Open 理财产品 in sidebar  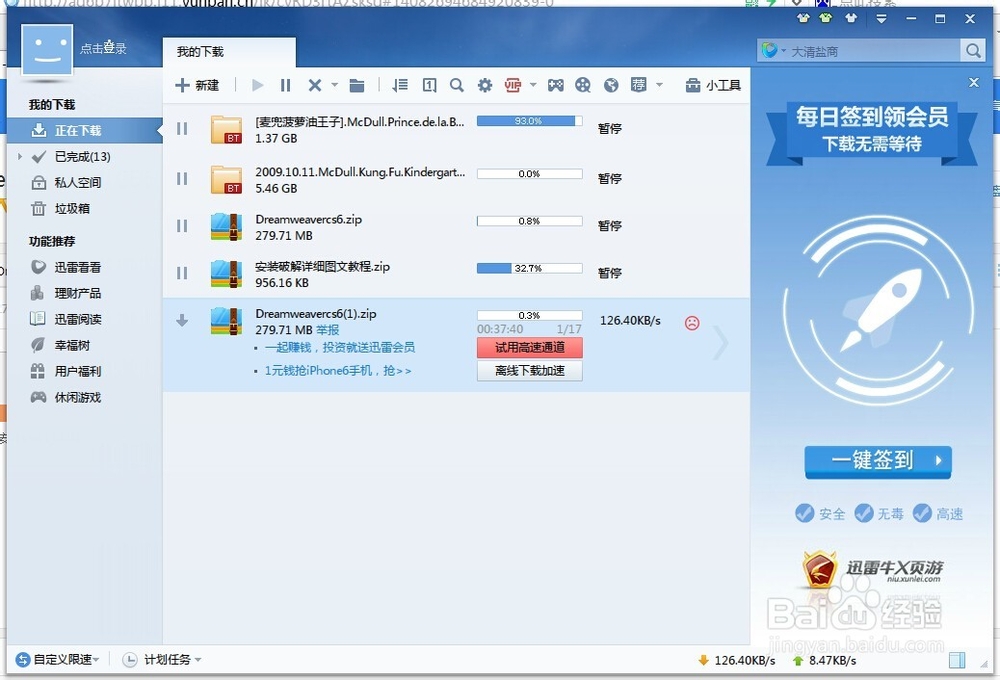pyautogui.click(x=66, y=293)
